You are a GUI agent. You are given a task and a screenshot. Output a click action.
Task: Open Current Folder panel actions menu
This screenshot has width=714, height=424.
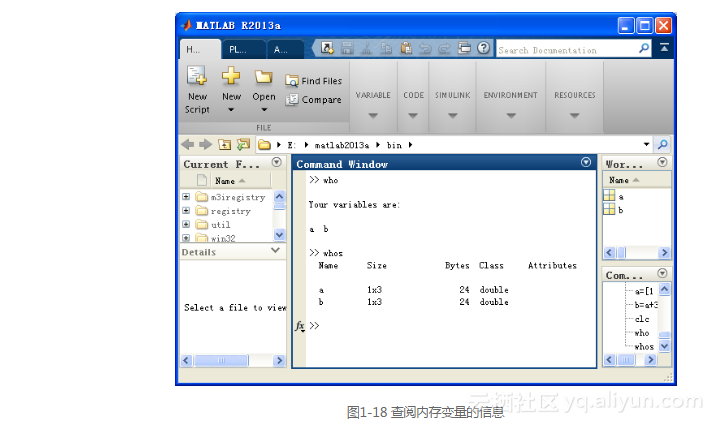(x=276, y=163)
